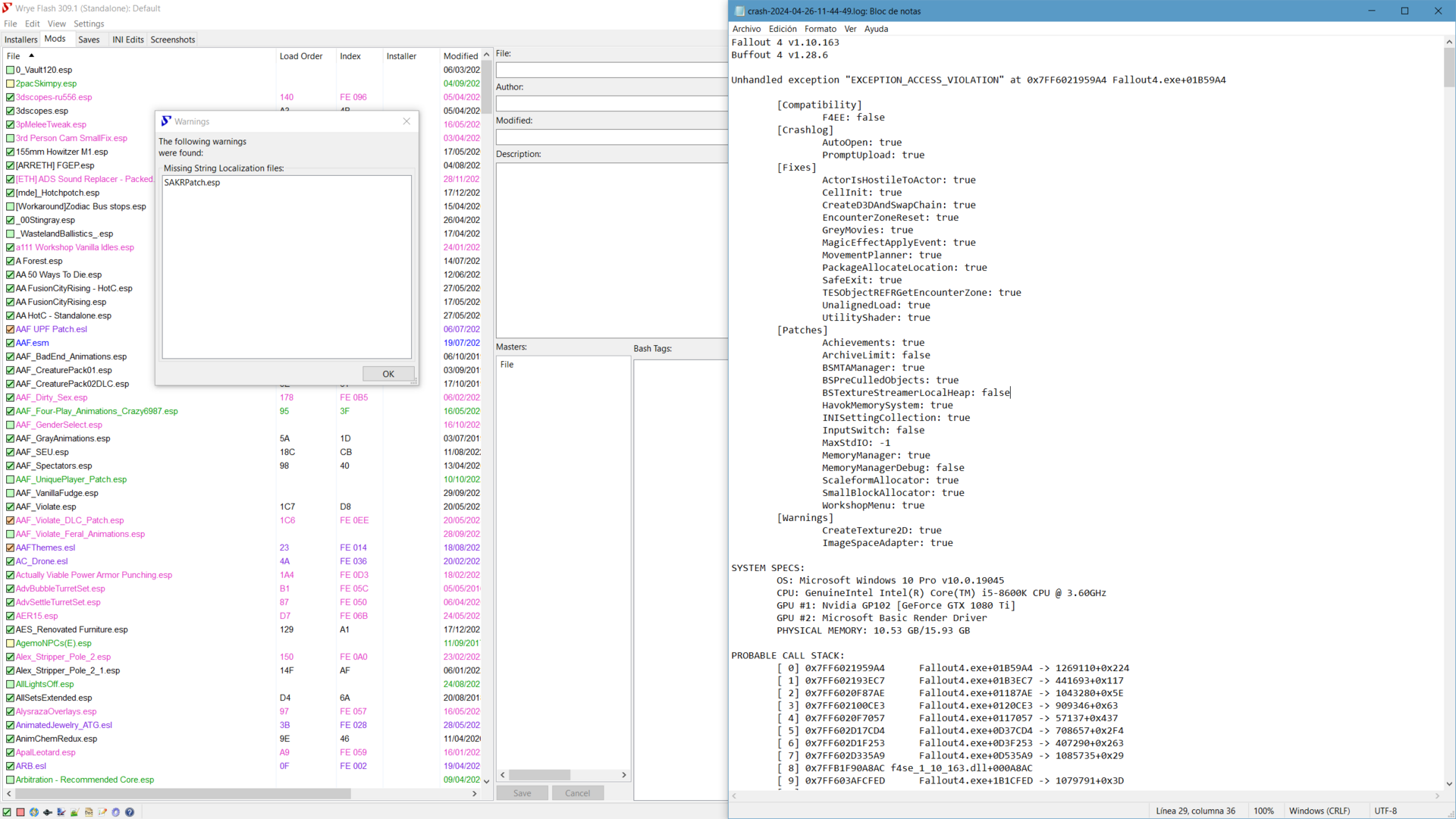Launch Fallout 4 via the Vault Boy icon
1456x819 pixels.
pyautogui.click(x=34, y=812)
